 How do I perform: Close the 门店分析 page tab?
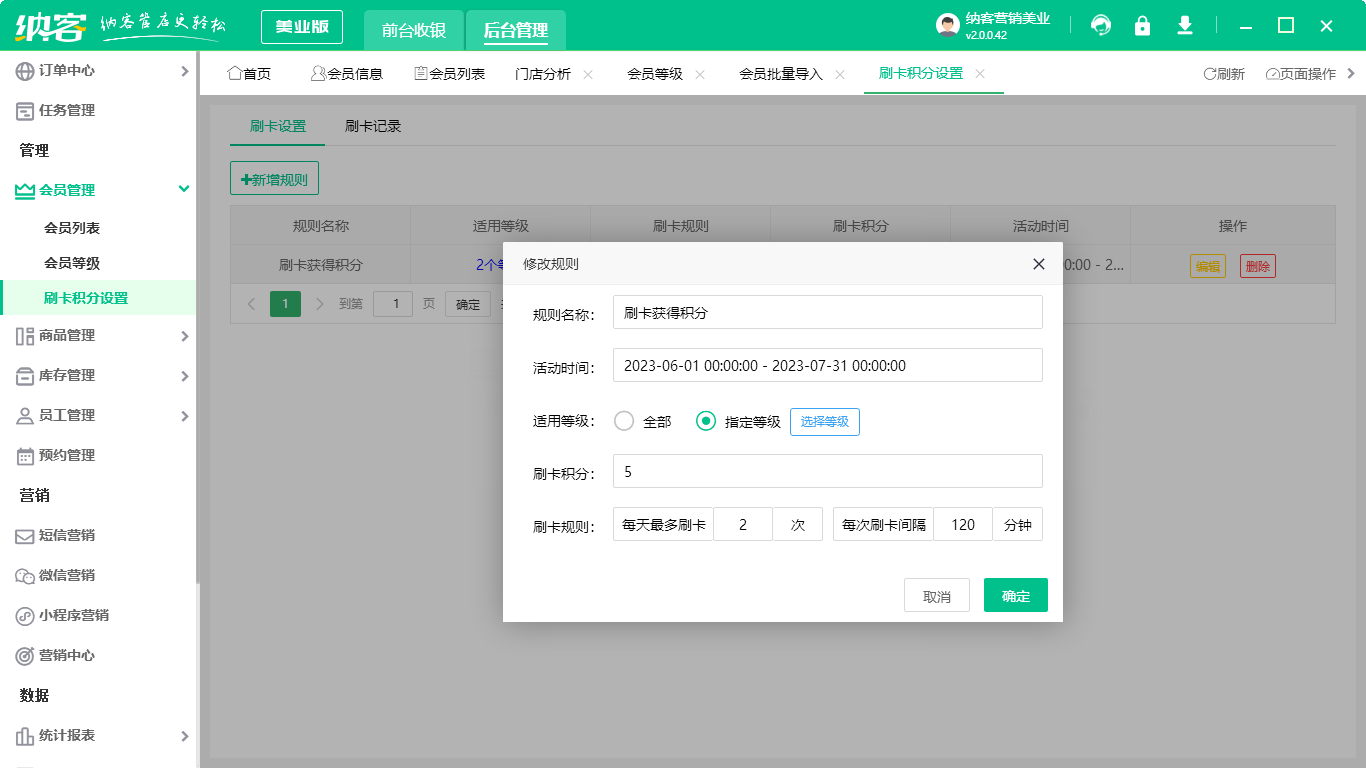coord(588,74)
